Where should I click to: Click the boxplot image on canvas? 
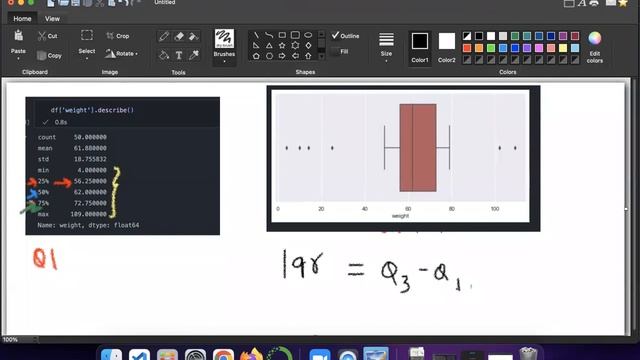pos(403,158)
